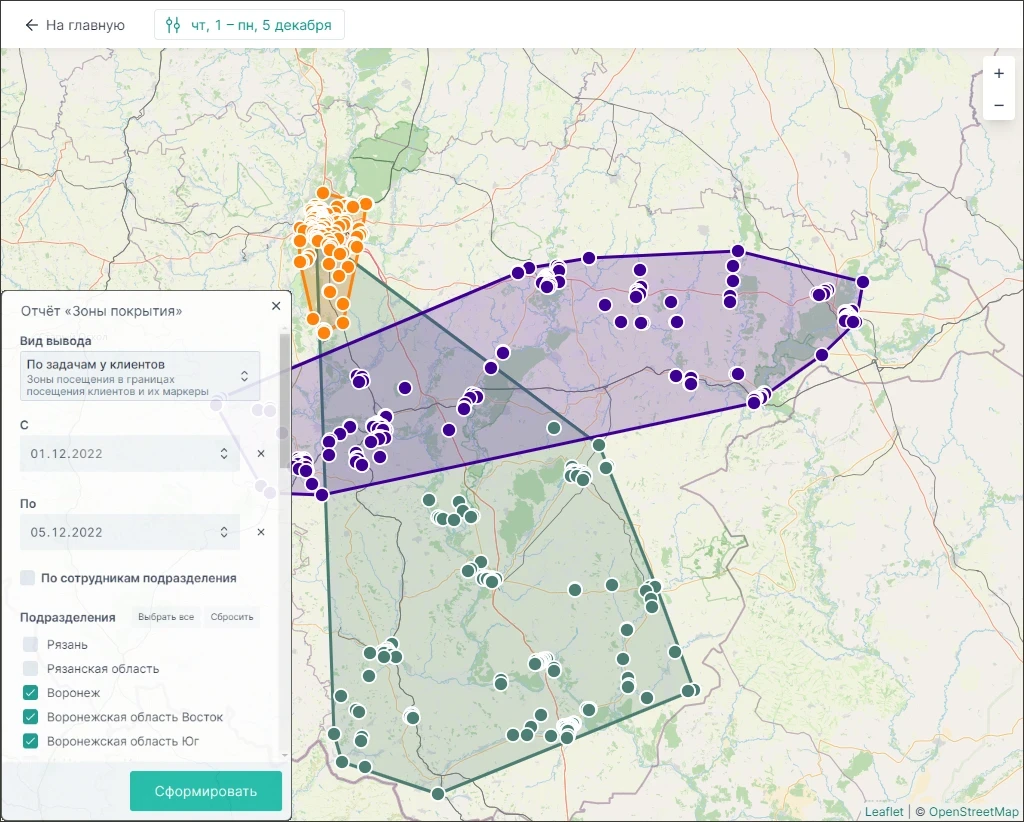Click the bottom green marker of southern zone
Screen dimensions: 1024x822
tap(437, 794)
